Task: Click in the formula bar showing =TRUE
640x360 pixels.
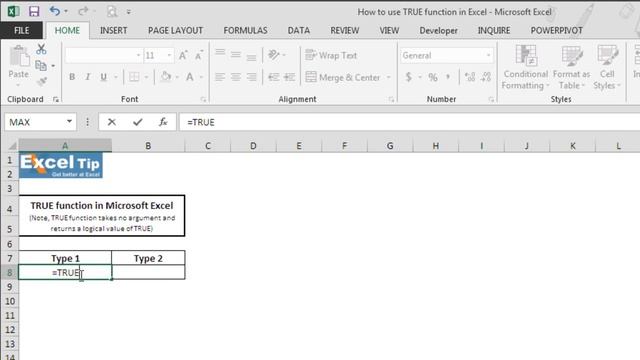Action: coord(409,122)
